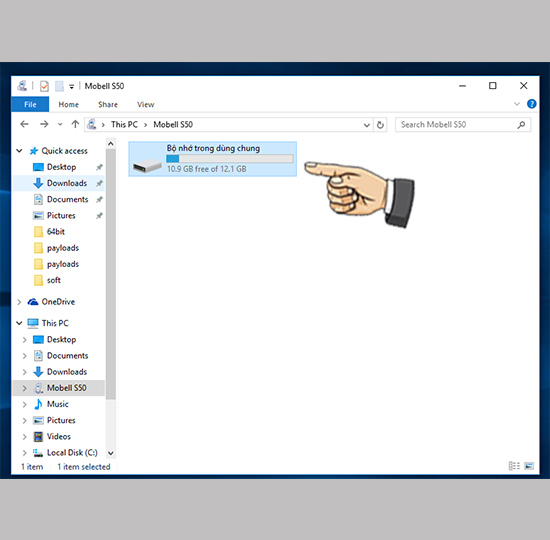
Task: Open Documents under Quick access
Action: (67, 199)
